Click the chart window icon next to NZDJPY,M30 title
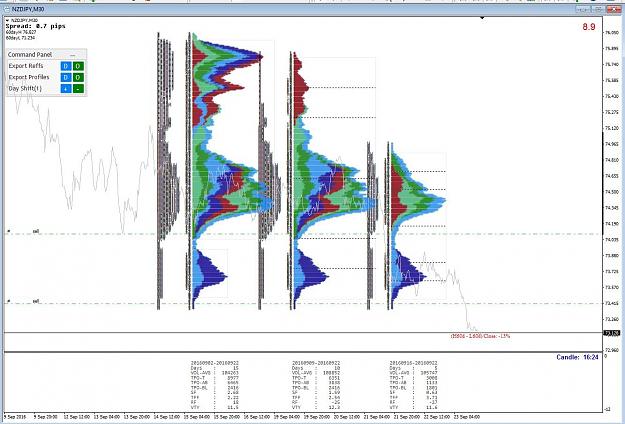Screen dimensions: 625x424 [7, 9]
